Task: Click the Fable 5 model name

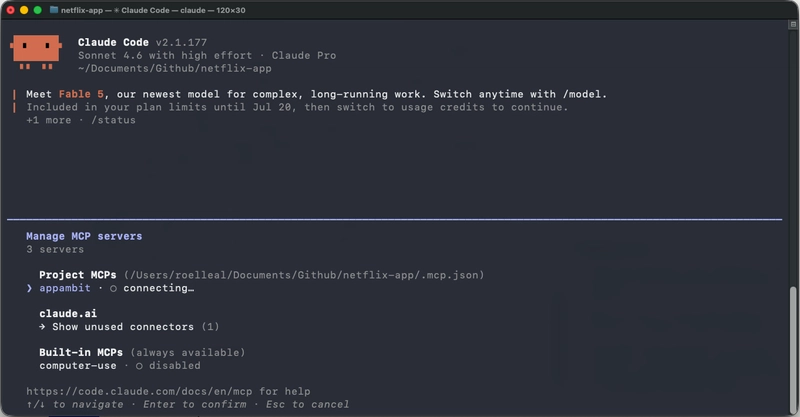Action: [x=81, y=94]
